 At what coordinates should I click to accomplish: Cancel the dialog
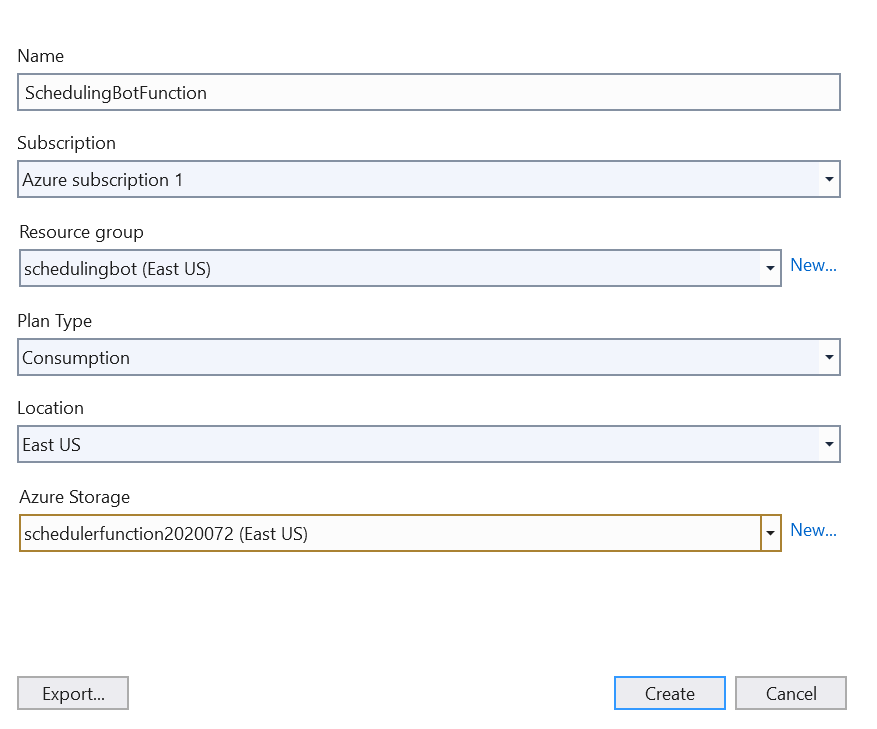(x=791, y=694)
